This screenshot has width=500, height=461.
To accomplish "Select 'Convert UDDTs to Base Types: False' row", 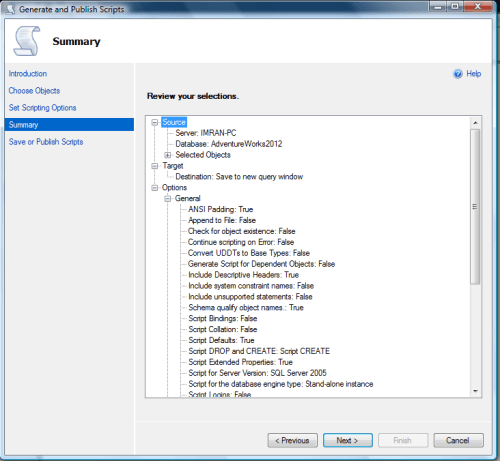I will [249, 253].
